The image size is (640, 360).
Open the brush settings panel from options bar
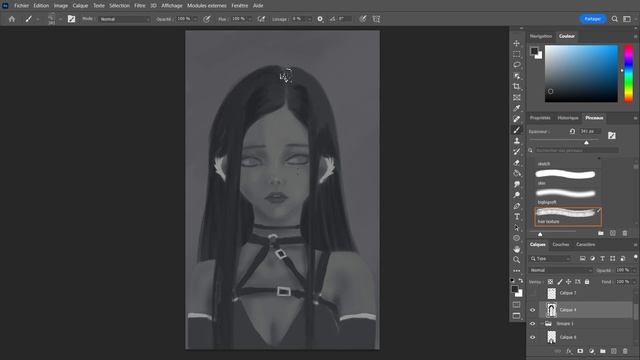[x=71, y=19]
